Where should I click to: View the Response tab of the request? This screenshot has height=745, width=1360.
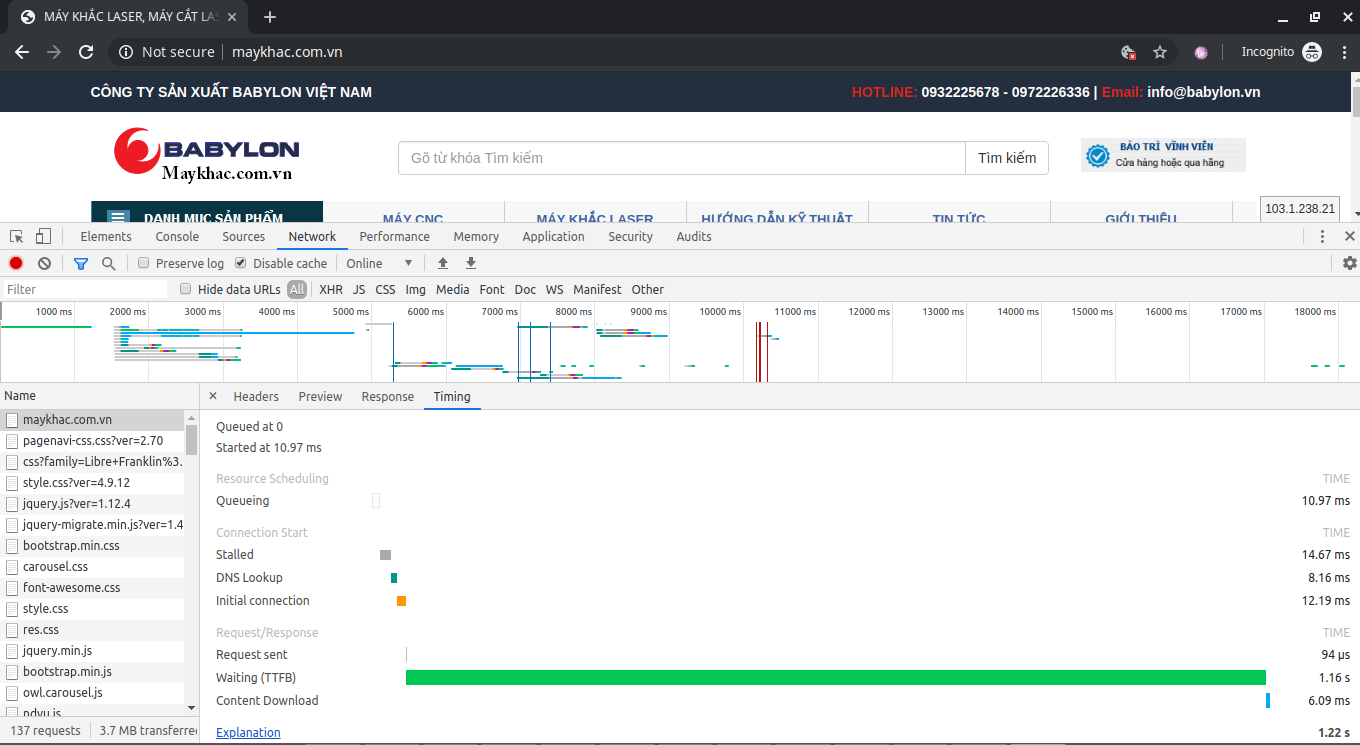pos(388,397)
